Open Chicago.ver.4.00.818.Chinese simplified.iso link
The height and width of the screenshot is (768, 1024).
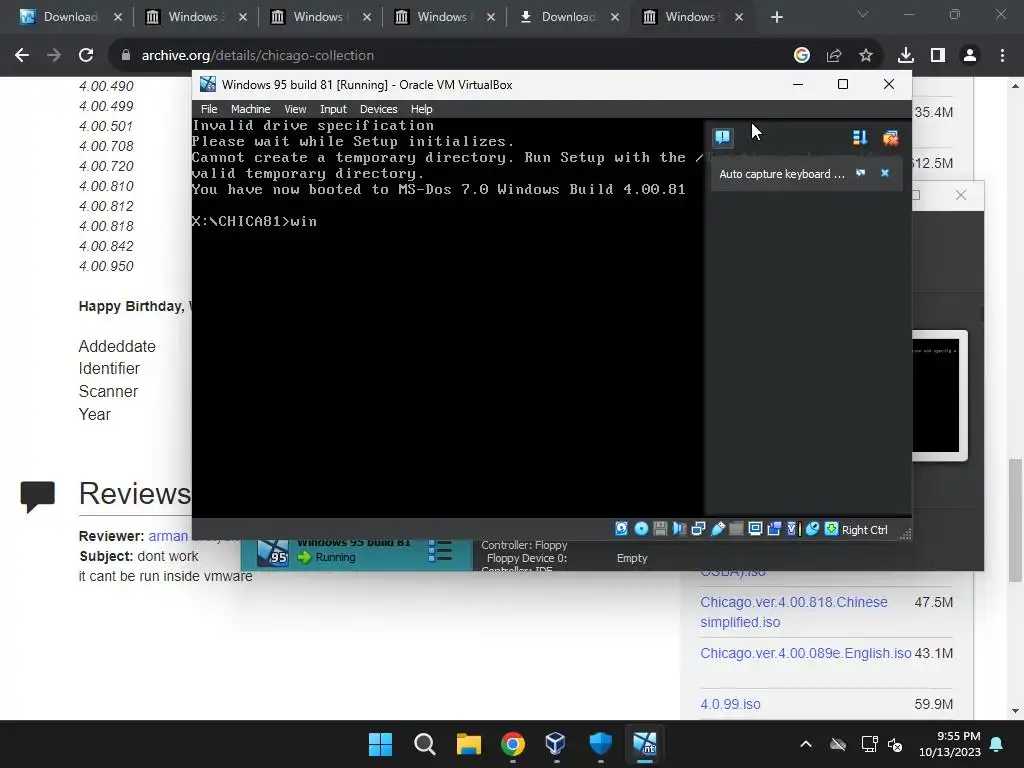(793, 612)
